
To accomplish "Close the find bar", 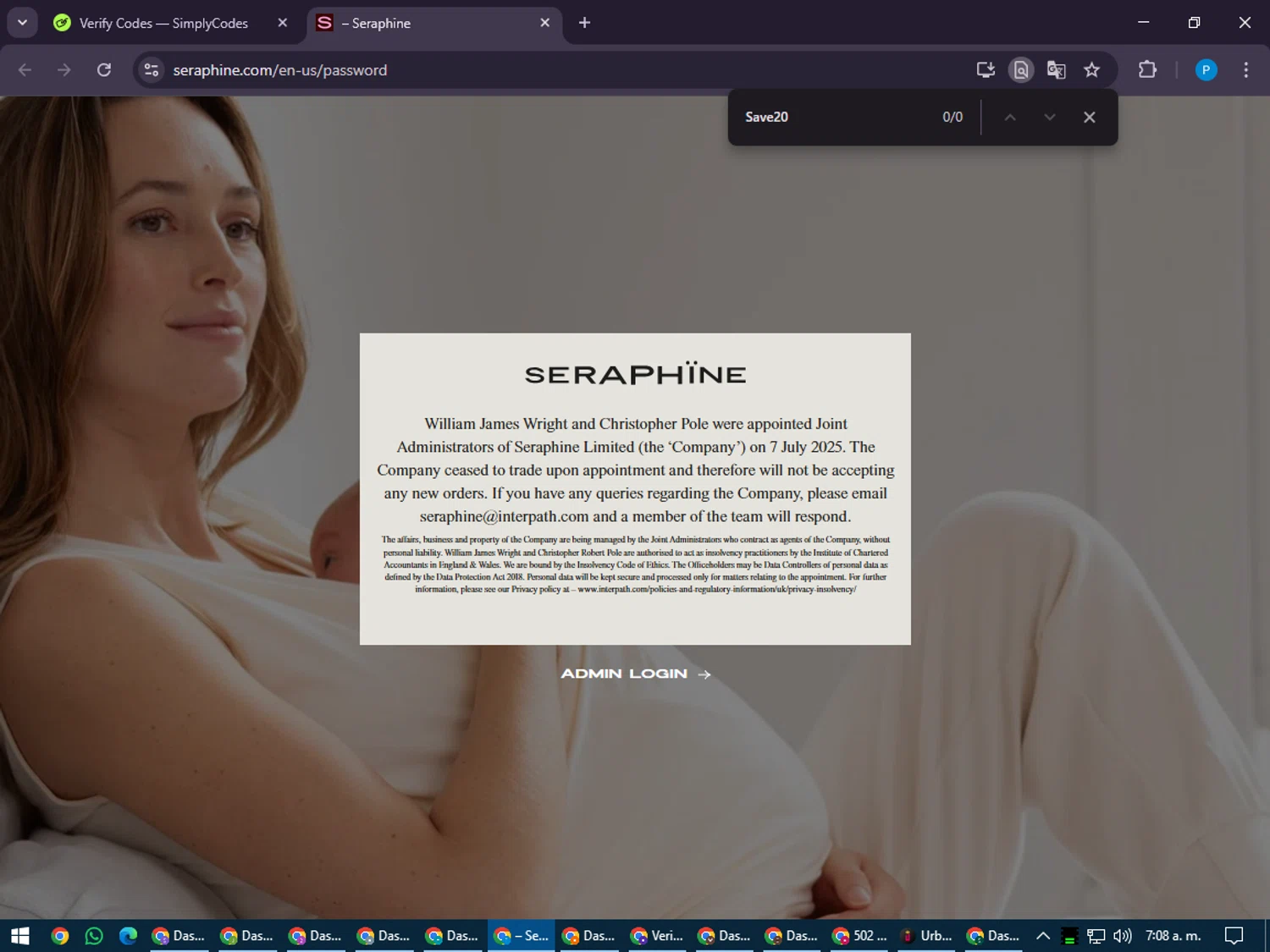I will [1090, 117].
